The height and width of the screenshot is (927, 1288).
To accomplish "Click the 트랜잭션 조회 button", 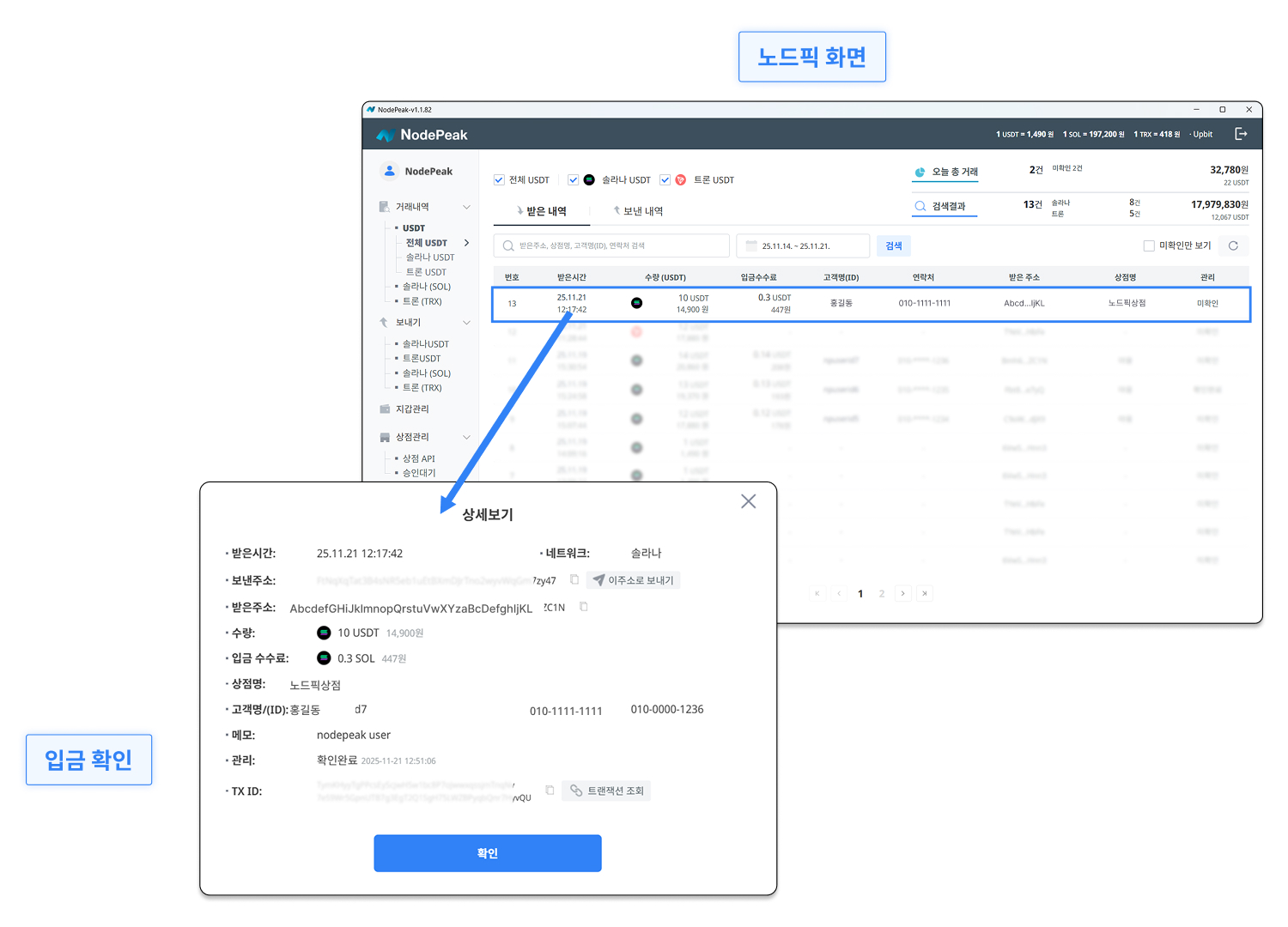I will click(607, 791).
